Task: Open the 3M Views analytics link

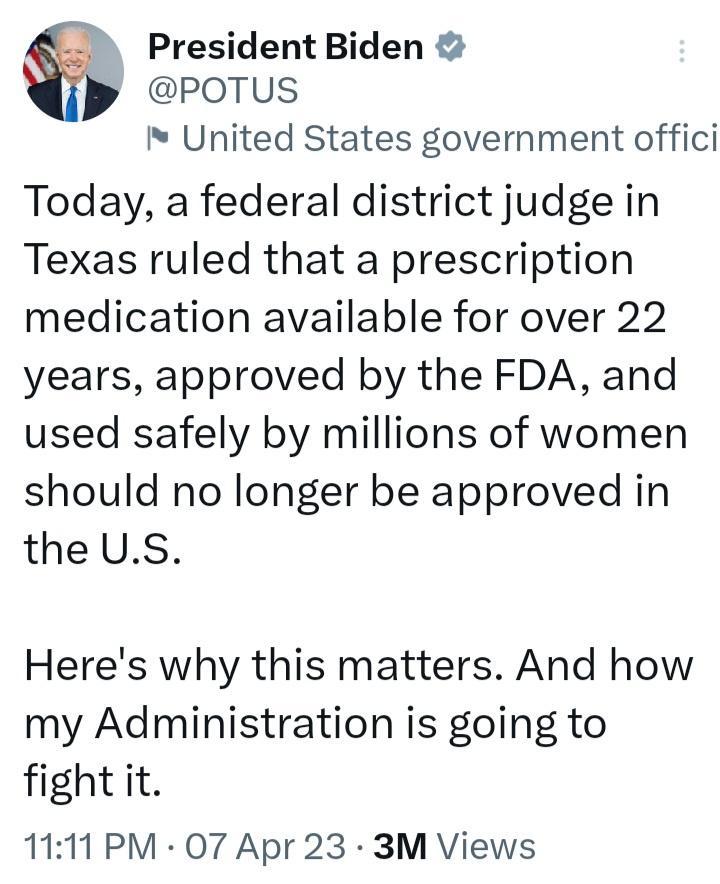Action: (443, 847)
